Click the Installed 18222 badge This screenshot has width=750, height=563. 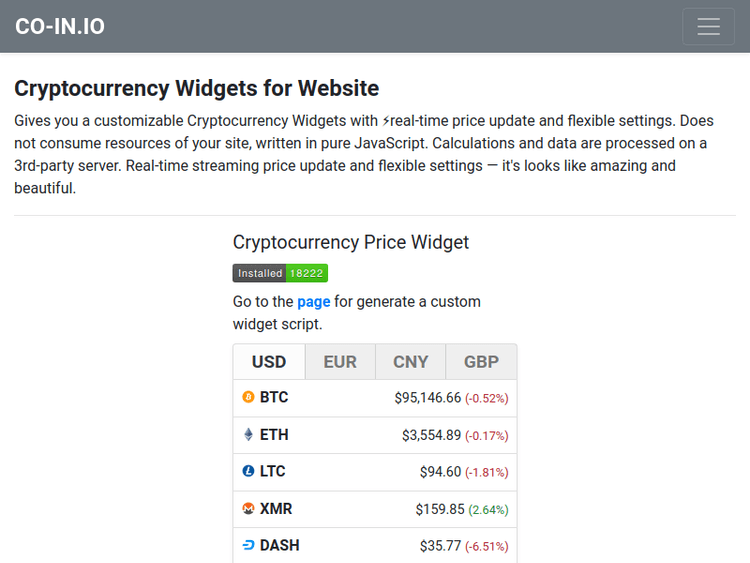coord(280,273)
